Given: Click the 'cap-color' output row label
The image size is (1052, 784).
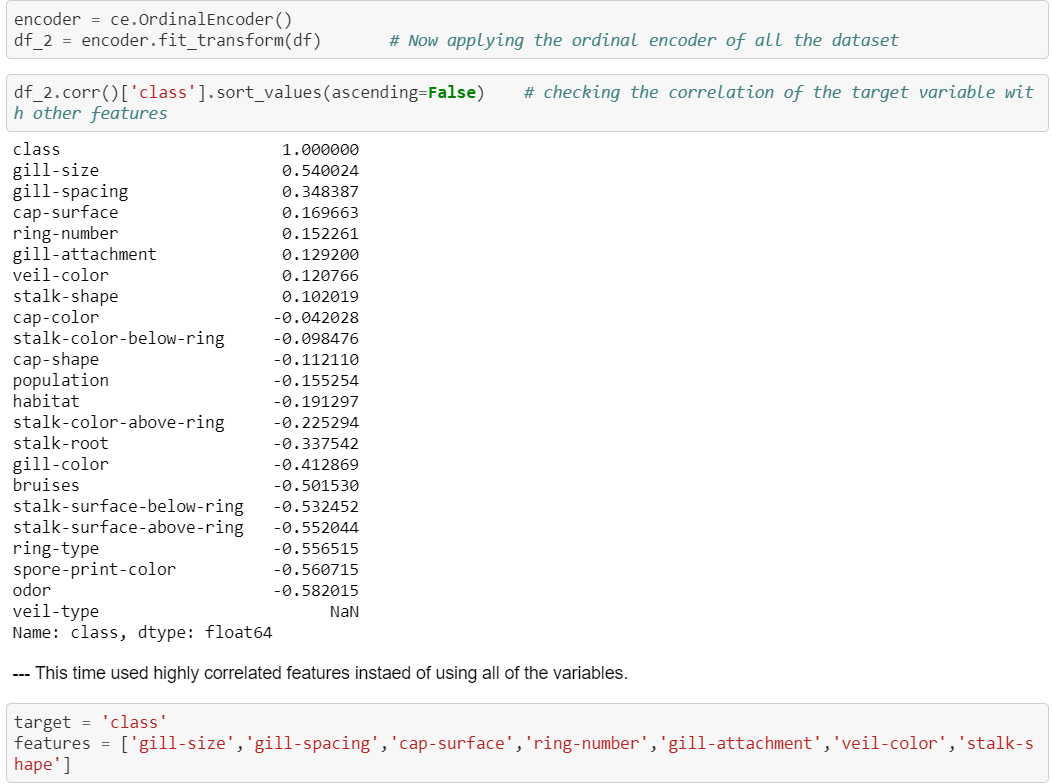Looking at the screenshot, I should coord(56,317).
